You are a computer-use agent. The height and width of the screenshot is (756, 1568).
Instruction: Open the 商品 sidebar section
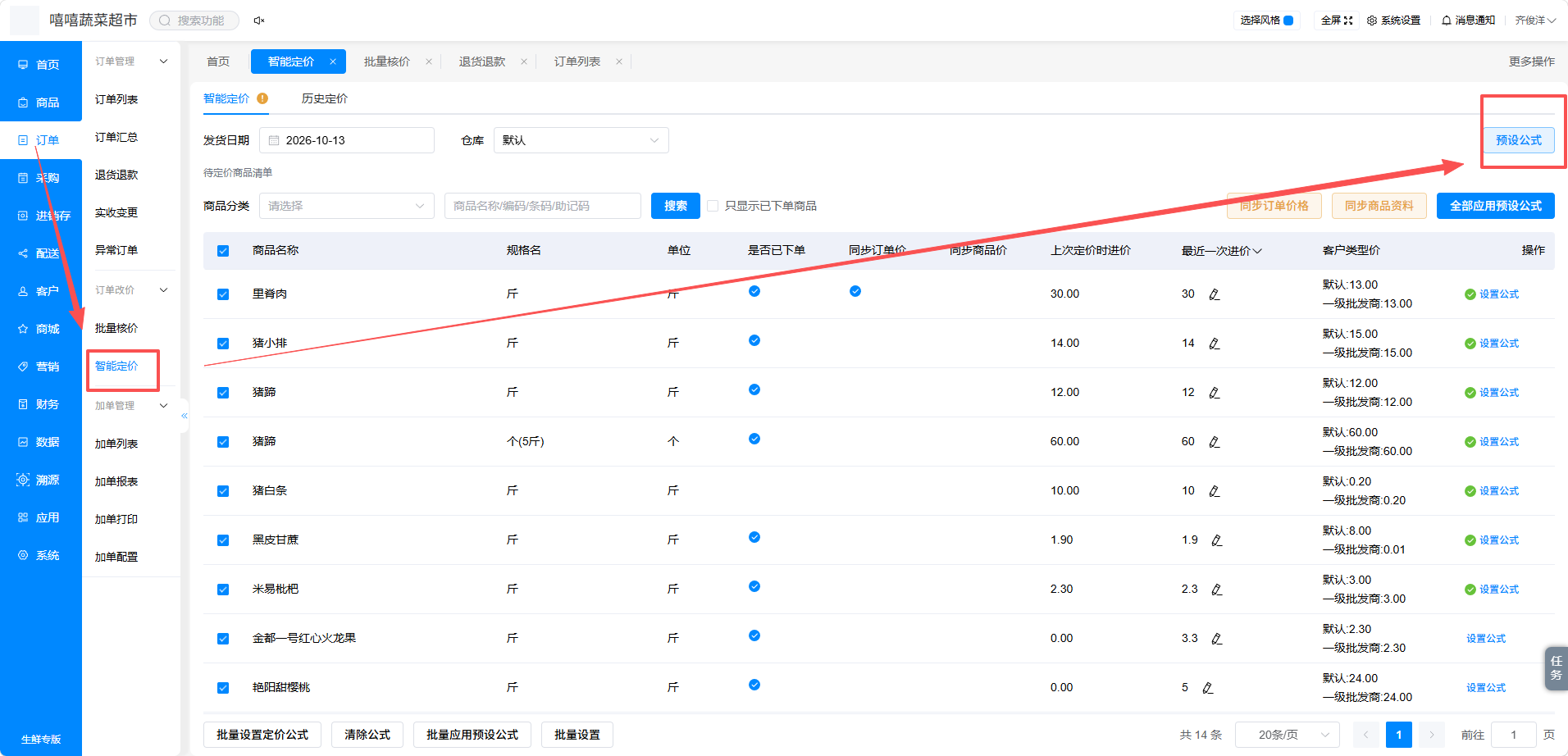41,102
